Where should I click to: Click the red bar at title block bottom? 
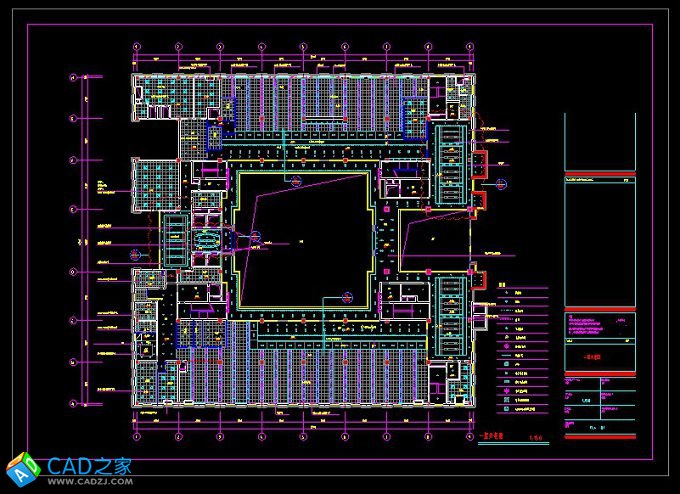599,438
